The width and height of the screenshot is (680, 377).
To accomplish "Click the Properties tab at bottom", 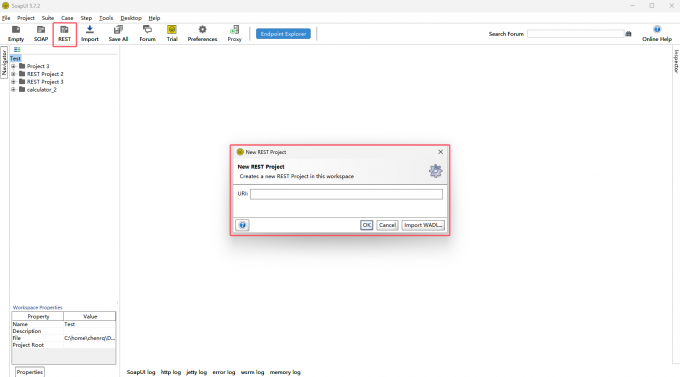I will coord(30,372).
